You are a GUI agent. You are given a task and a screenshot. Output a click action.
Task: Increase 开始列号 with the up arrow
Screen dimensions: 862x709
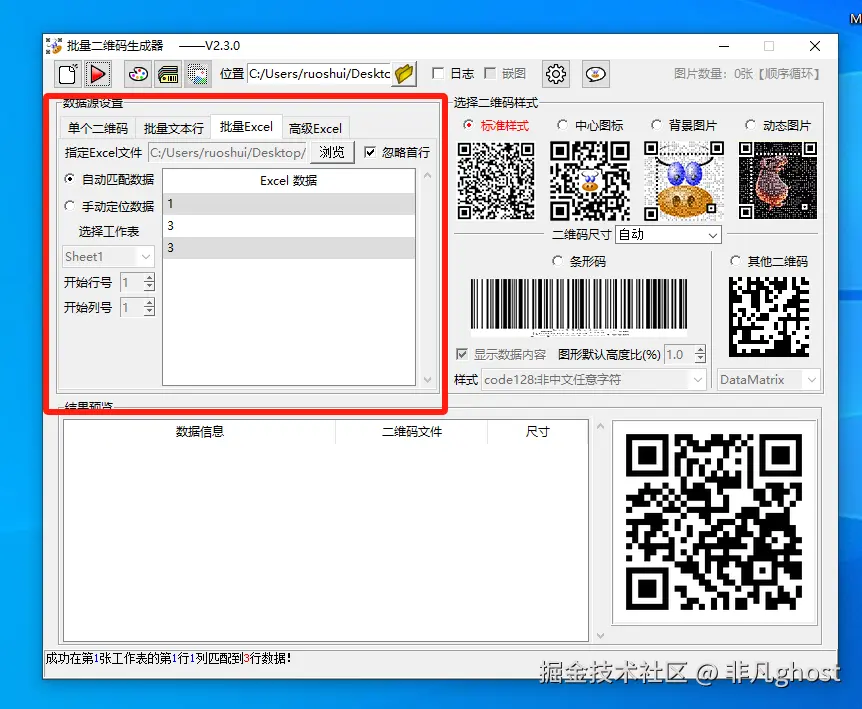coord(149,303)
